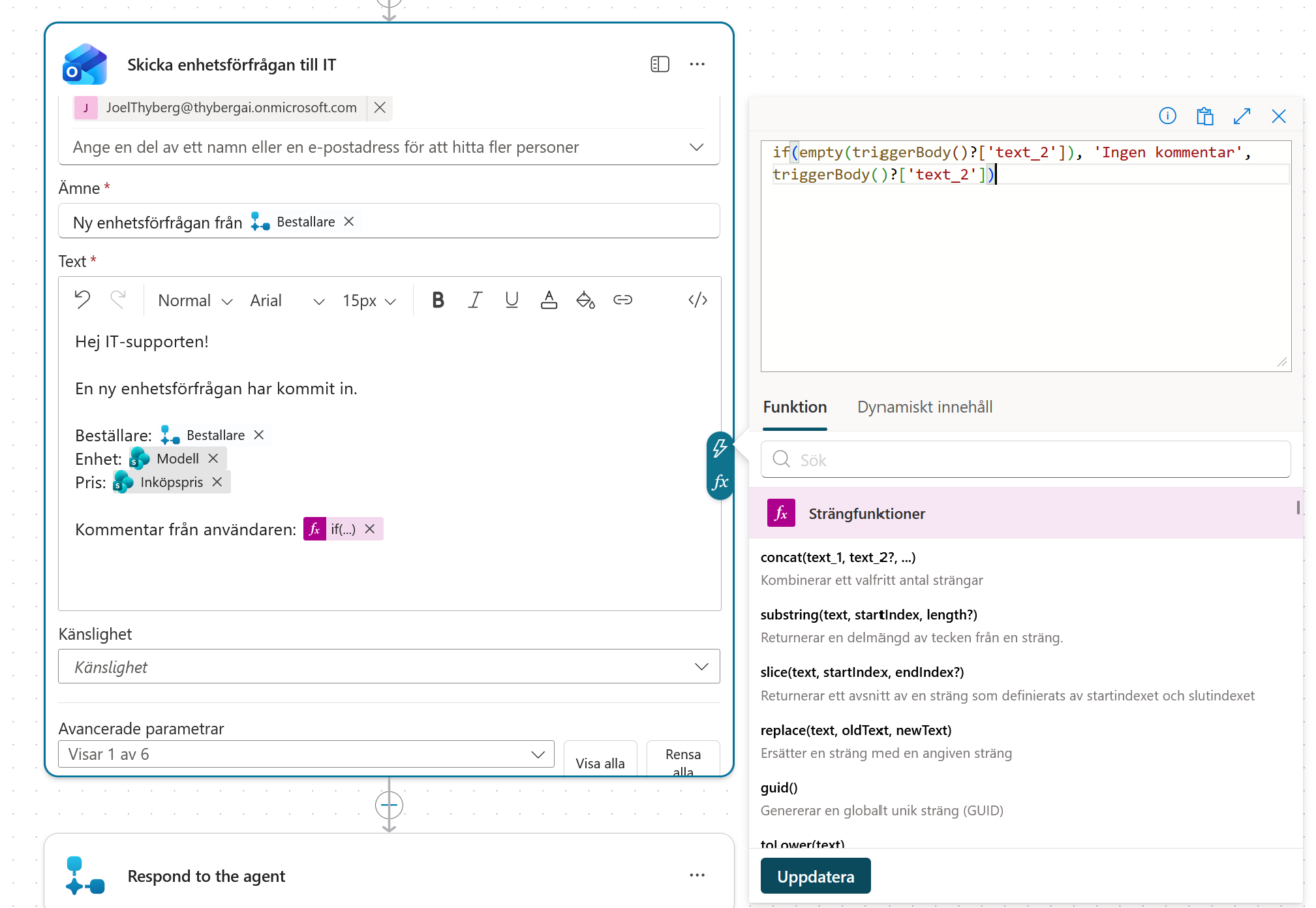
Task: Insert a hyperlink in the text
Action: pos(622,300)
